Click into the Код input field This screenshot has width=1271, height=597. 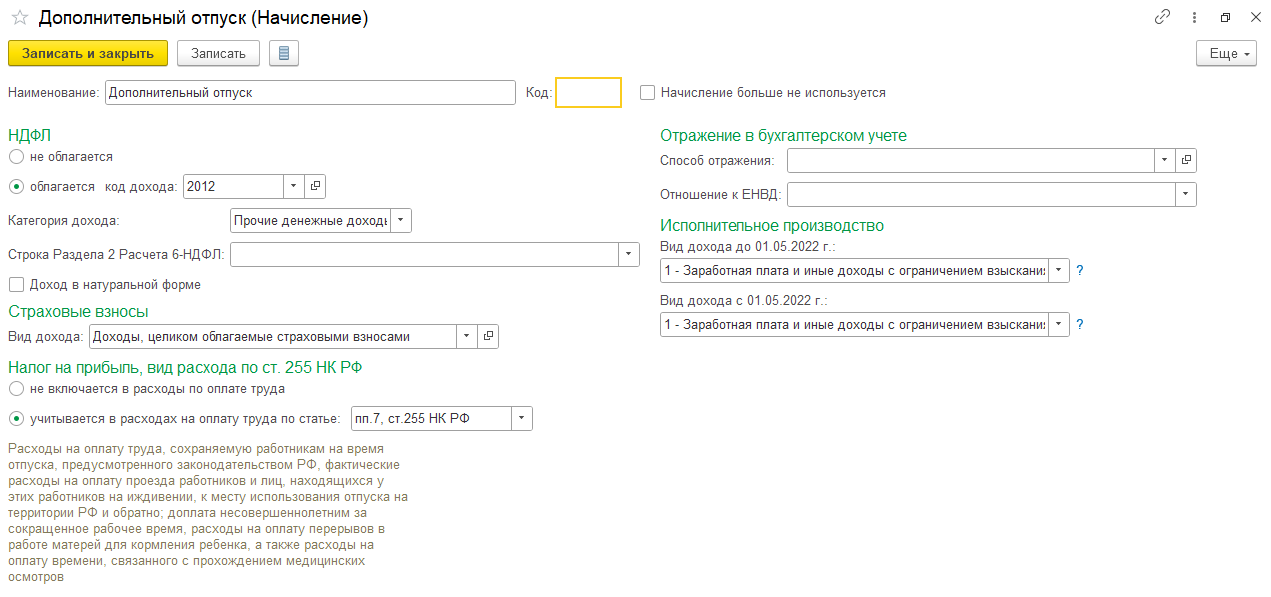tap(588, 93)
